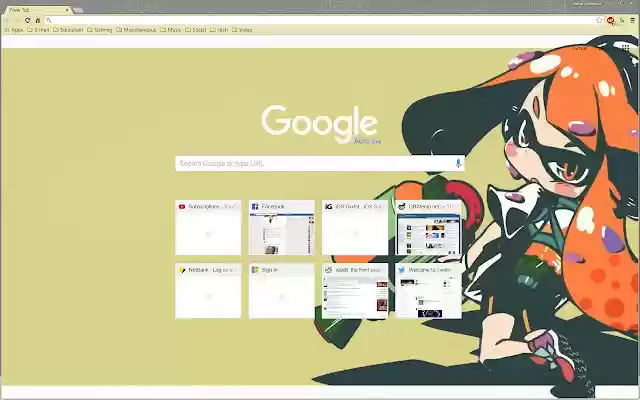Select the New Tab tab
This screenshot has width=640, height=400.
(37, 10)
